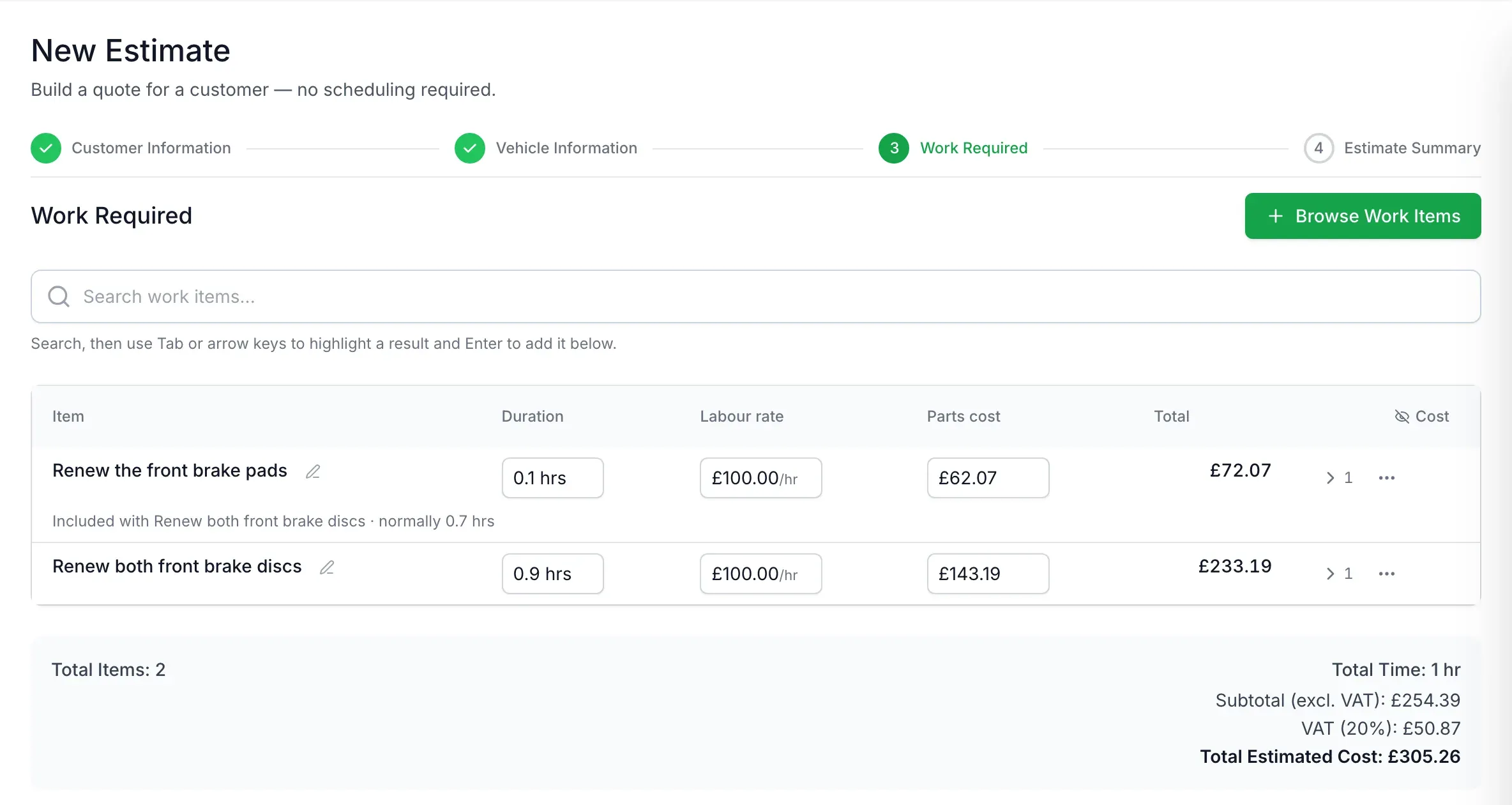Viewport: 1512px width, 805px height.
Task: Click Renew the front brake pads text
Action: 170,471
